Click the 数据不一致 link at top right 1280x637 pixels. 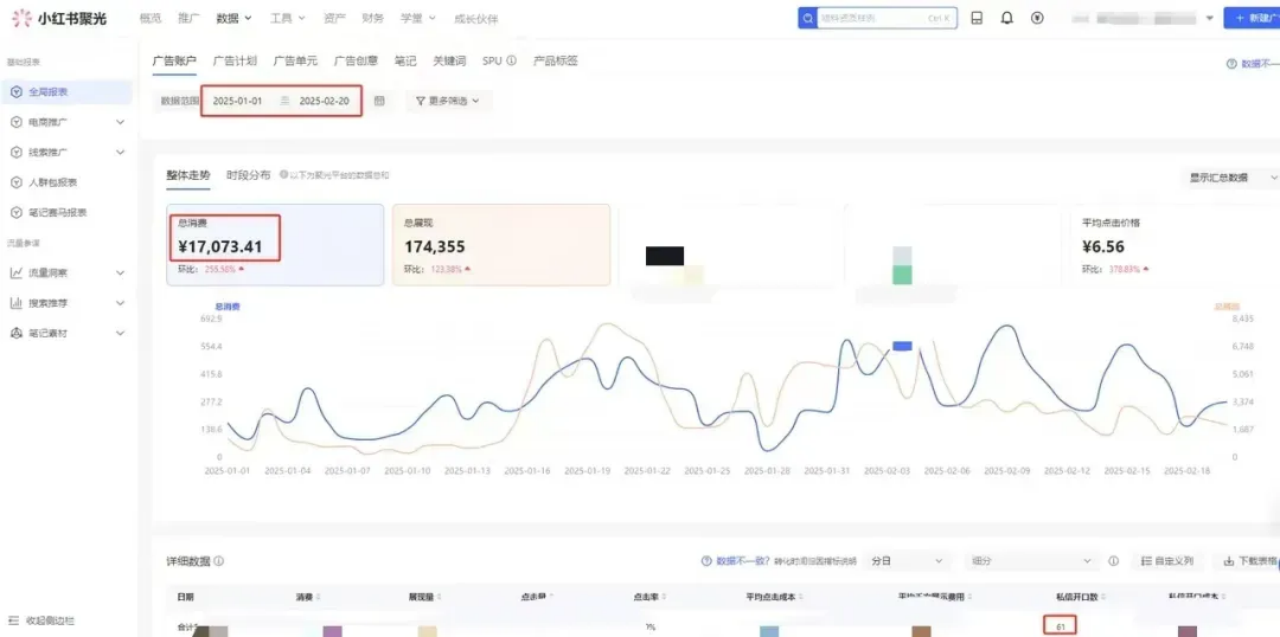[x=1260, y=63]
